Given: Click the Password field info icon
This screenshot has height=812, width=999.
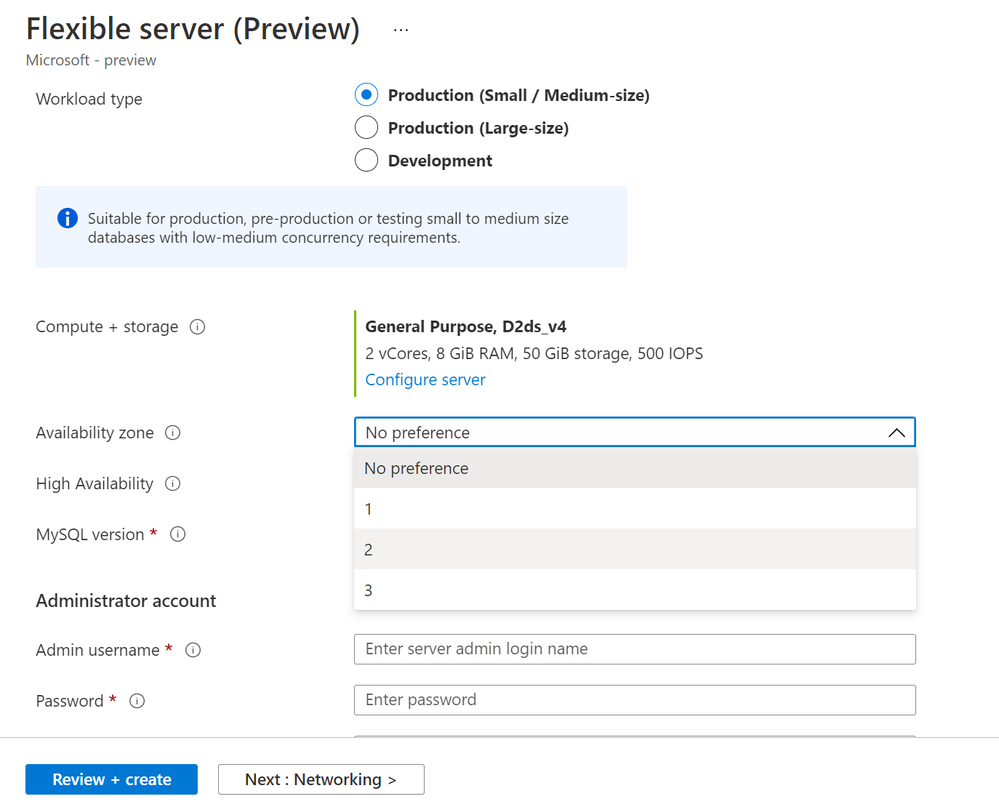Looking at the screenshot, I should pyautogui.click(x=137, y=701).
